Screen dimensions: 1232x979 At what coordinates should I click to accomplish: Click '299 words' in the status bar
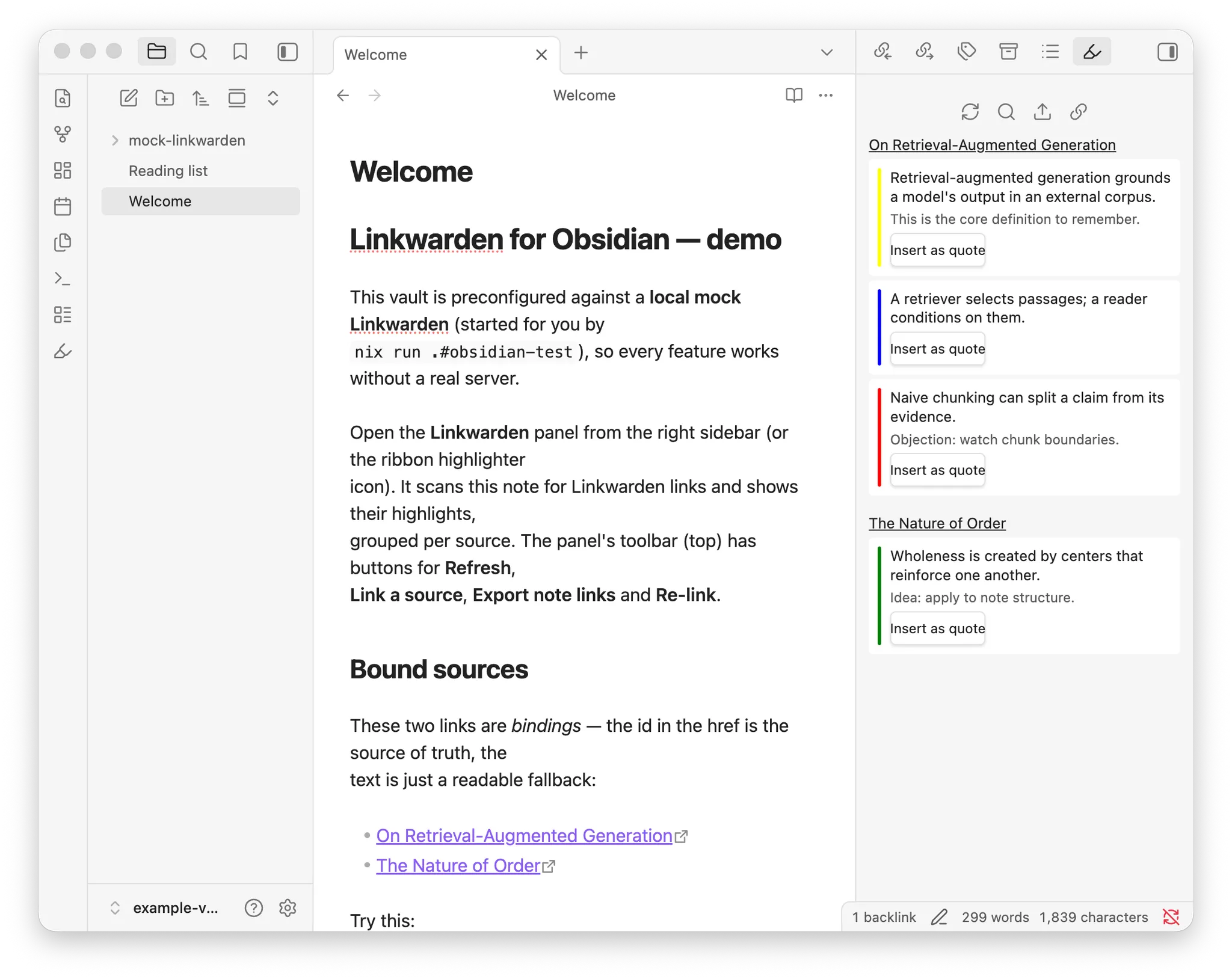995,918
